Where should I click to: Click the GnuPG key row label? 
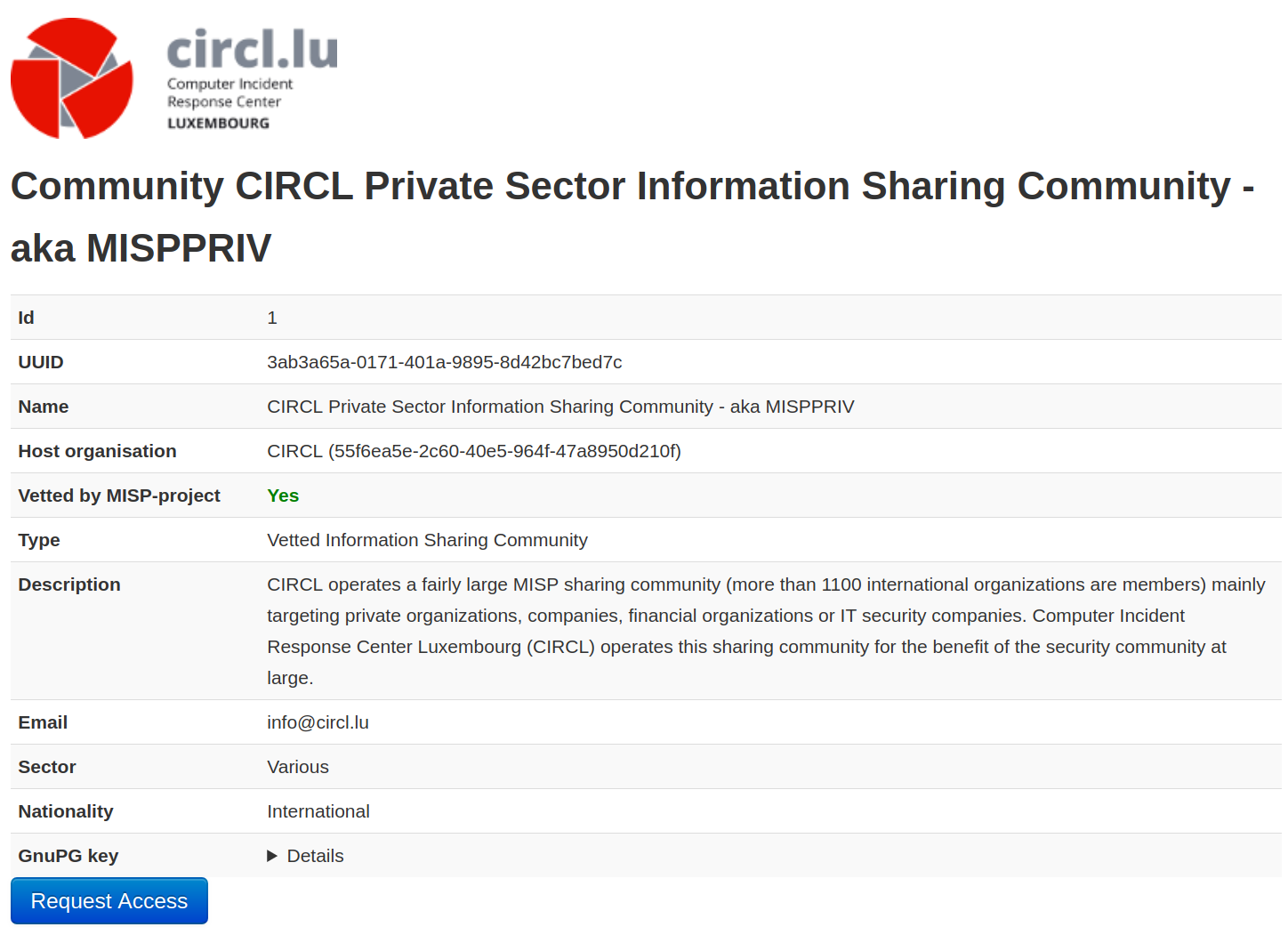coord(68,856)
